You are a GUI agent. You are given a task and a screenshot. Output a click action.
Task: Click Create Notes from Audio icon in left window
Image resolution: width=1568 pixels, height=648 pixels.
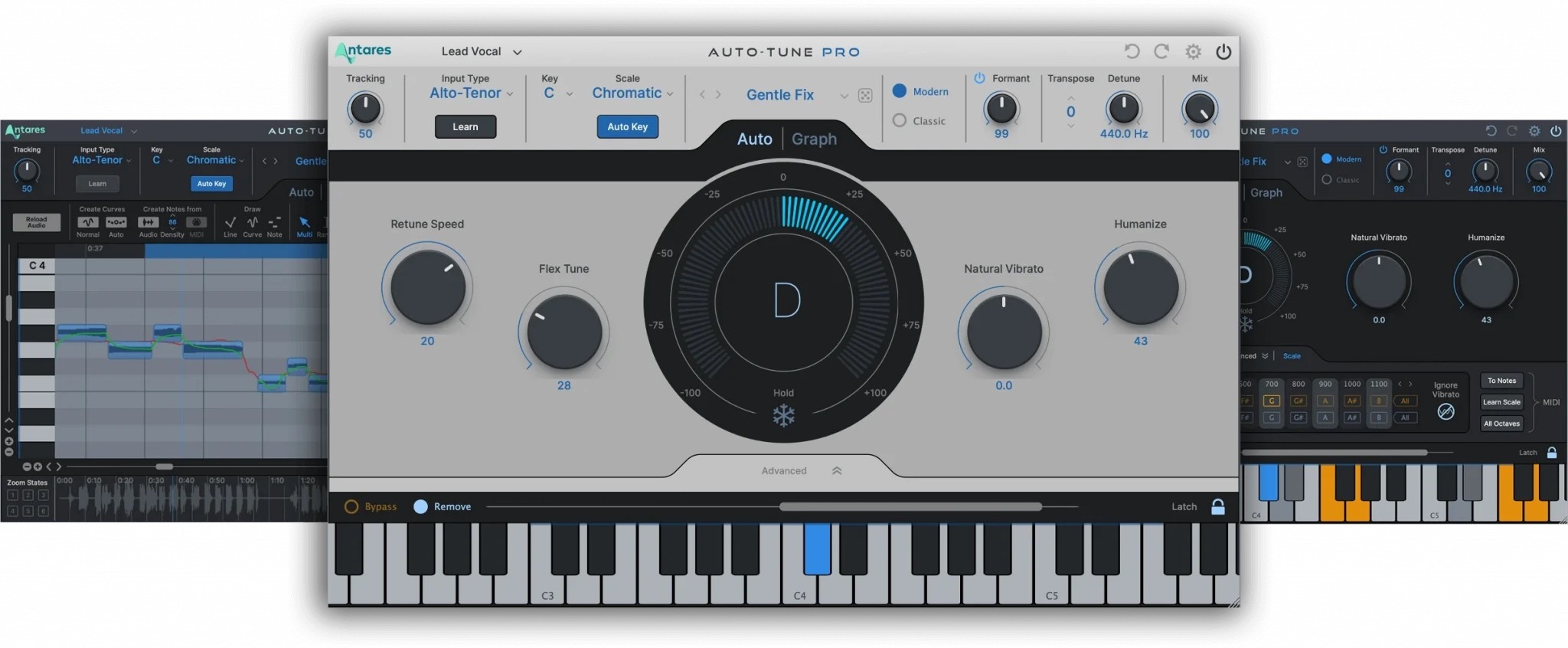pyautogui.click(x=148, y=222)
